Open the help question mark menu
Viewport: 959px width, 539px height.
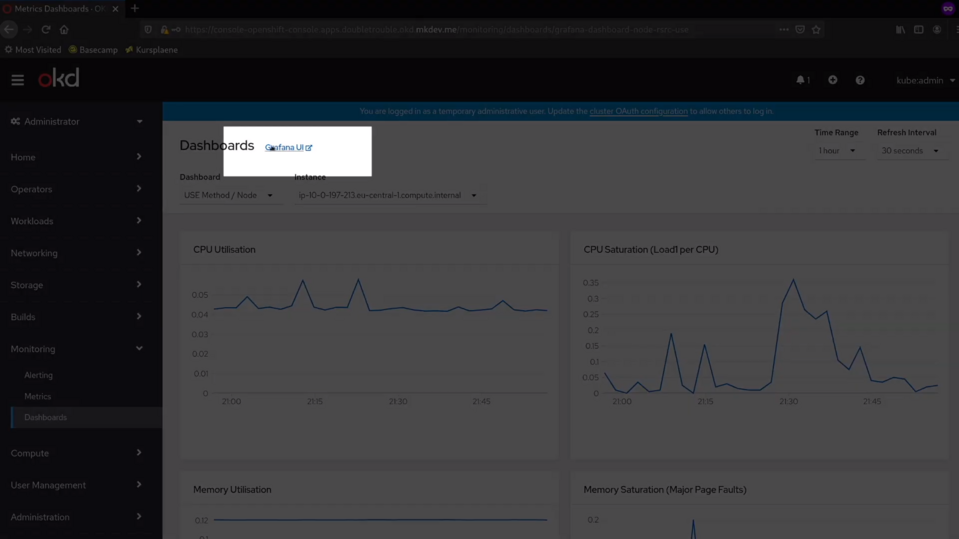click(x=860, y=80)
